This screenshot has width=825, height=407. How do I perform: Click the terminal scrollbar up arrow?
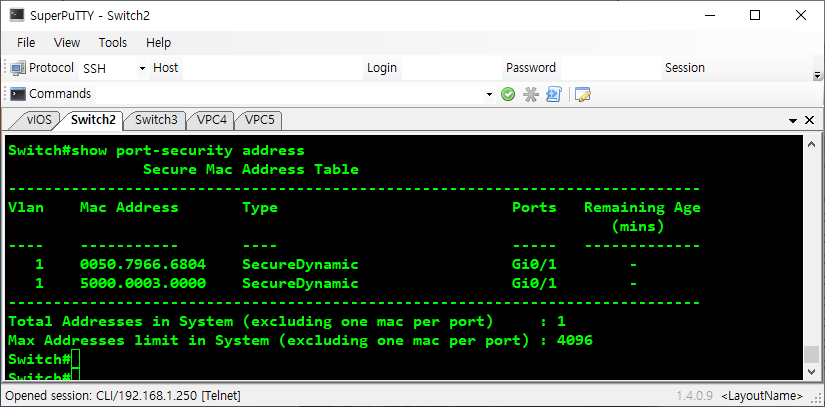(812, 144)
